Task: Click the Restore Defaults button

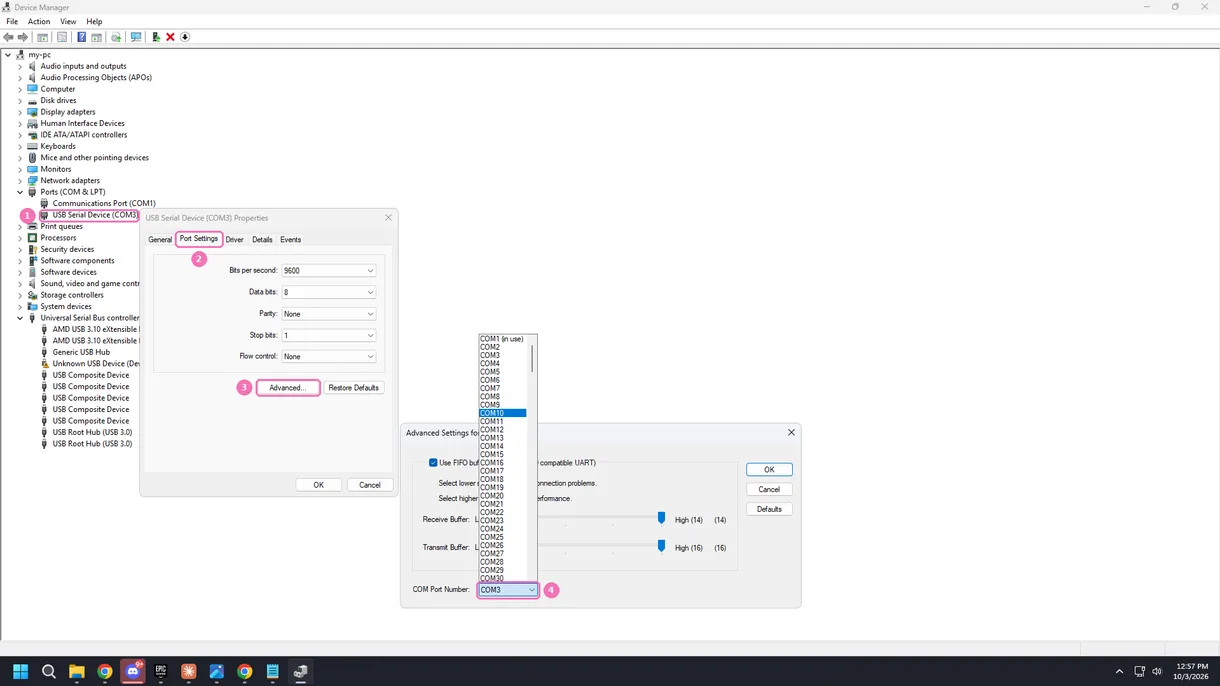Action: click(354, 388)
